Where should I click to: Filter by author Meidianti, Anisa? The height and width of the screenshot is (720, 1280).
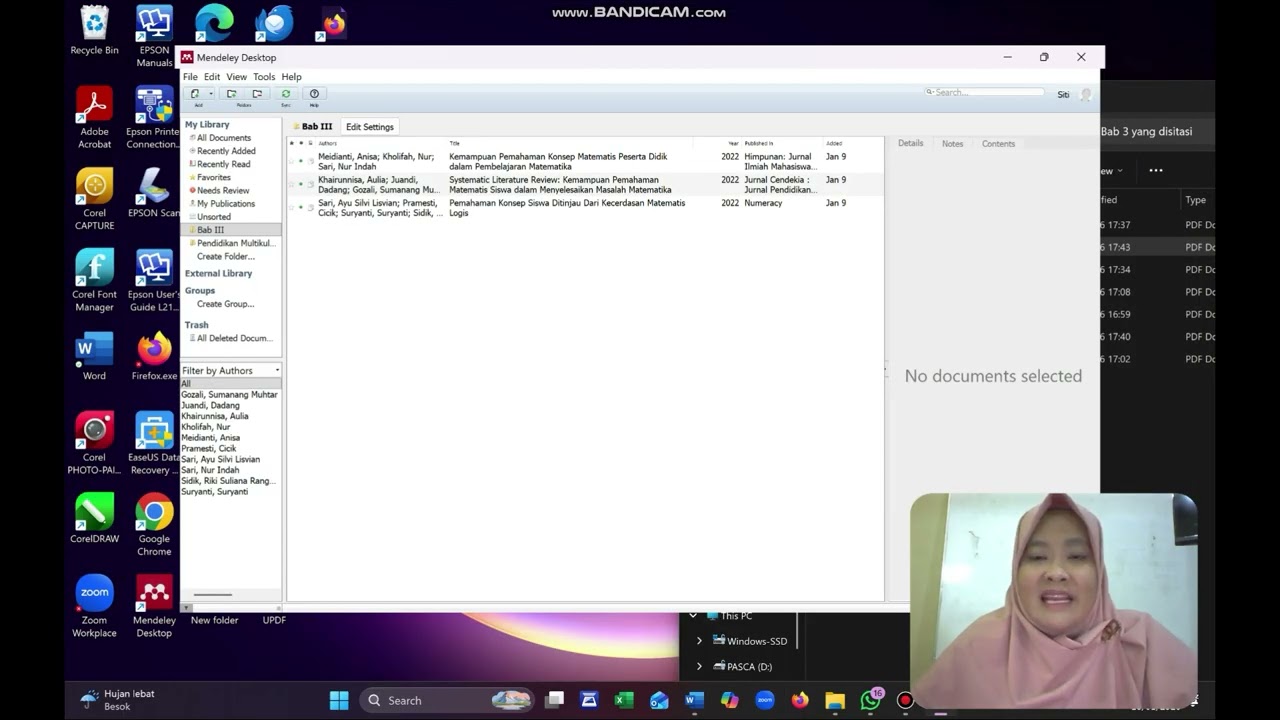210,438
